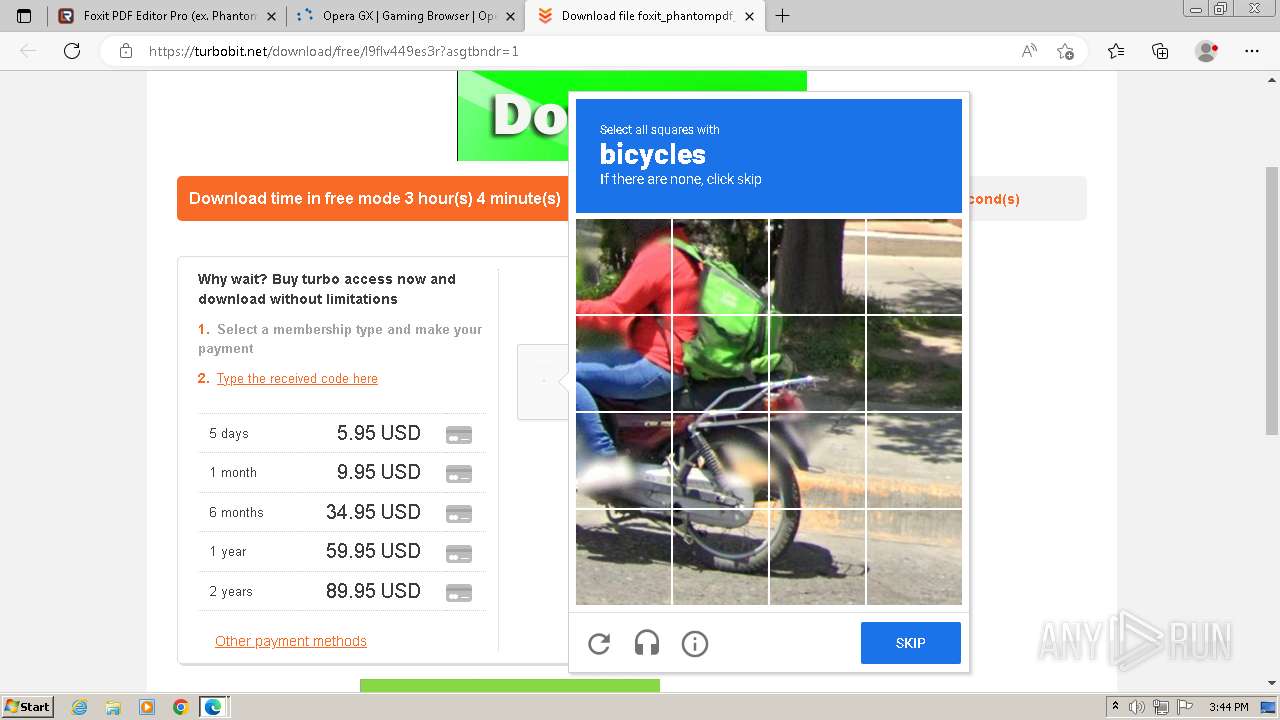
Task: Open Microsoft Edge taskbar icon
Action: 213,707
